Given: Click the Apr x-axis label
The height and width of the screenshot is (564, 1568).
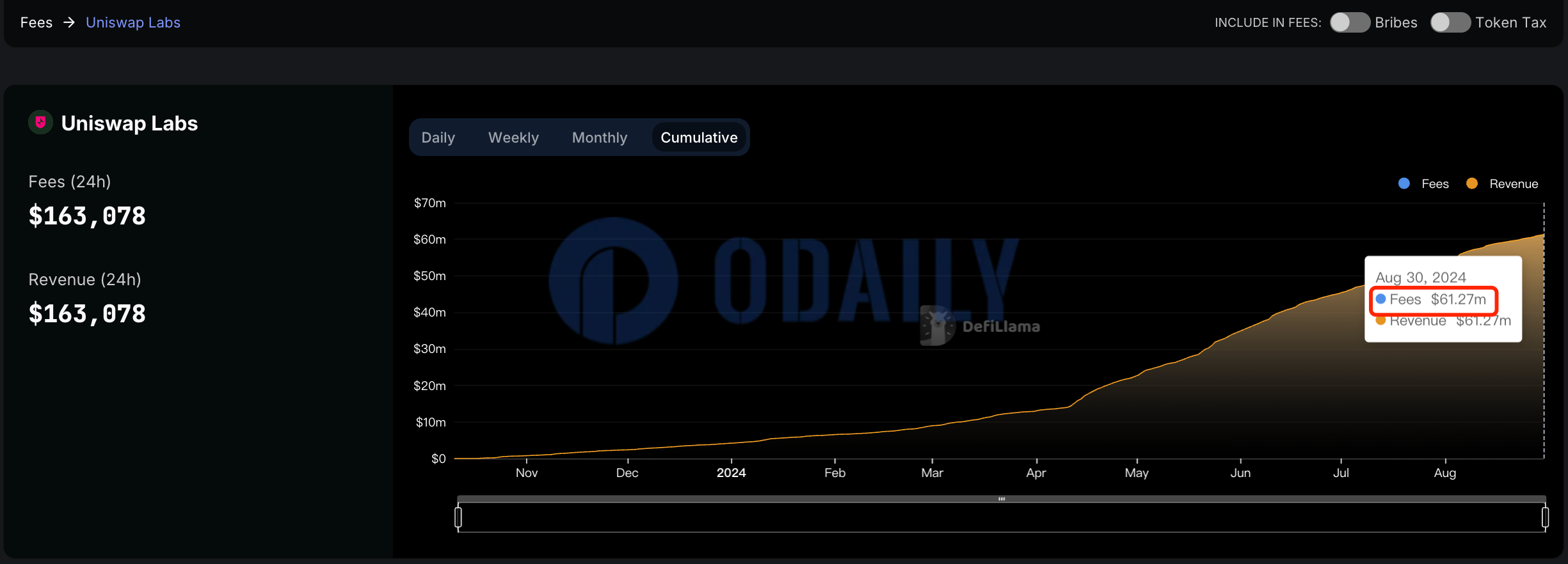Looking at the screenshot, I should coord(1036,473).
